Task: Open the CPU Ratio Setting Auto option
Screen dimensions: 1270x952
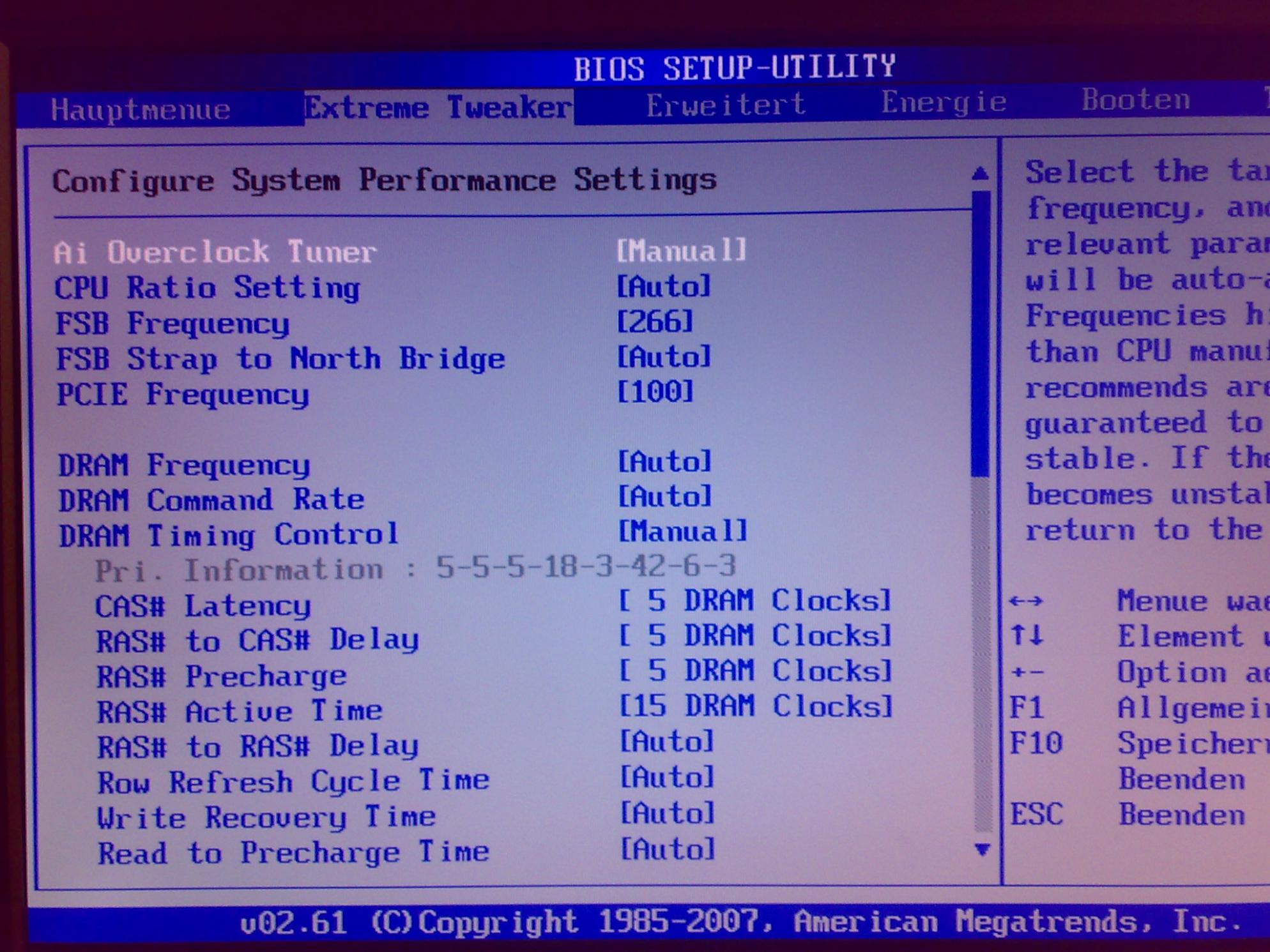Action: pyautogui.click(x=663, y=287)
